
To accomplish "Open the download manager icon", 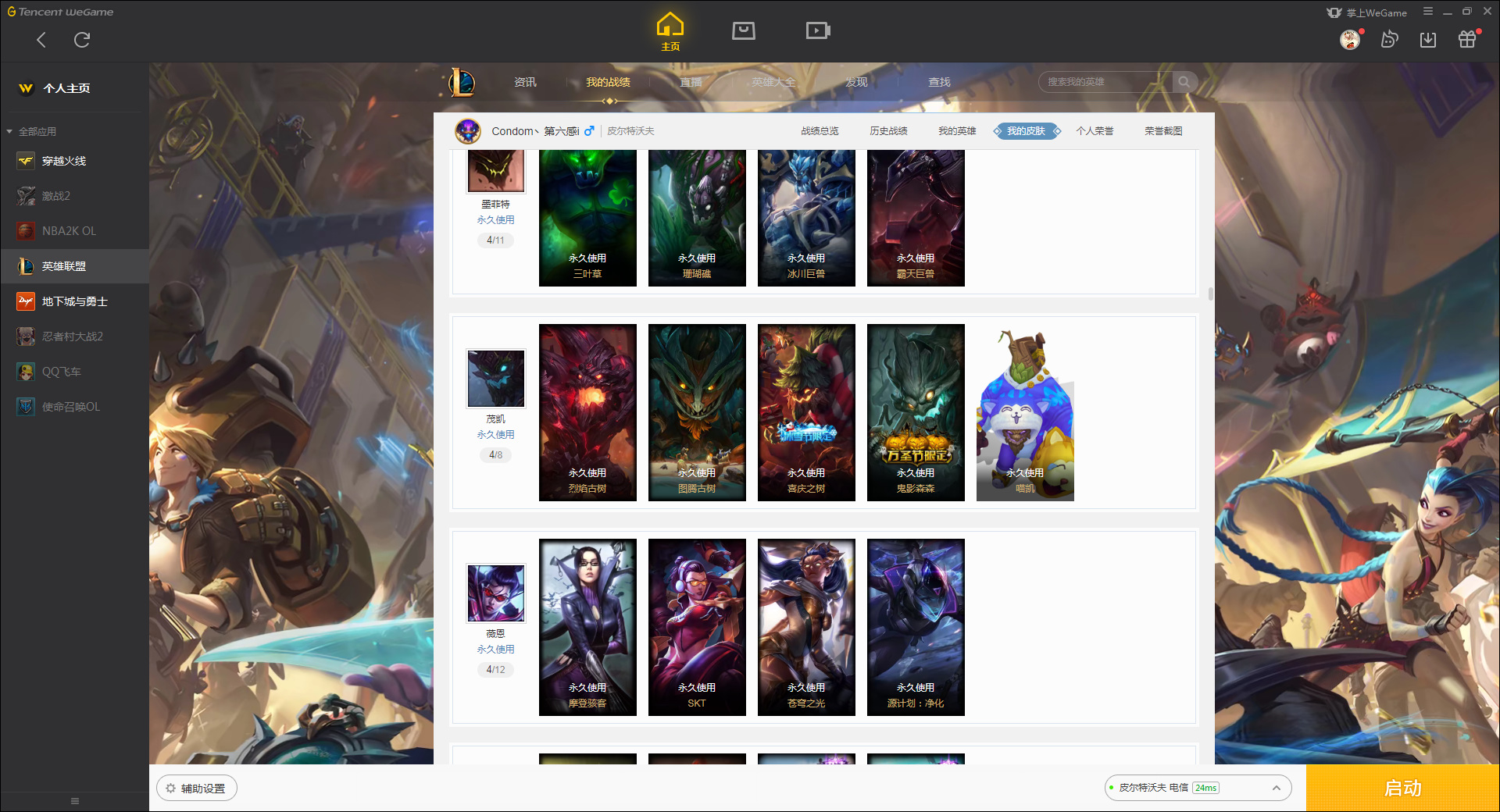I will pyautogui.click(x=1428, y=40).
